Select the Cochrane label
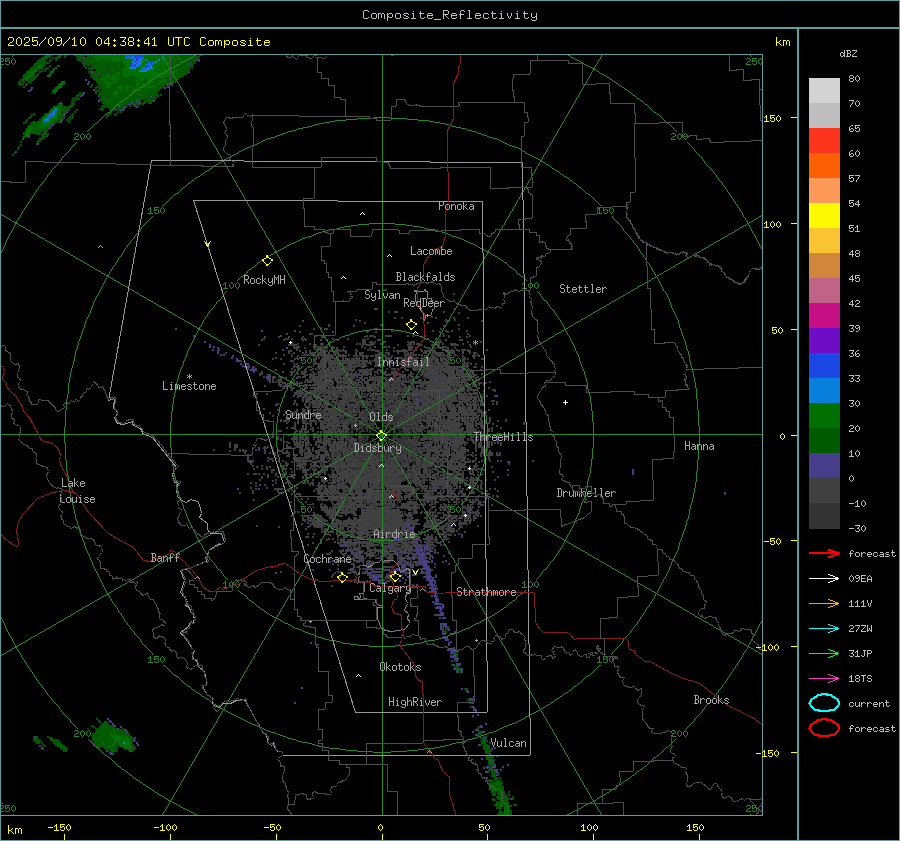The height and width of the screenshot is (841, 900). 327,559
